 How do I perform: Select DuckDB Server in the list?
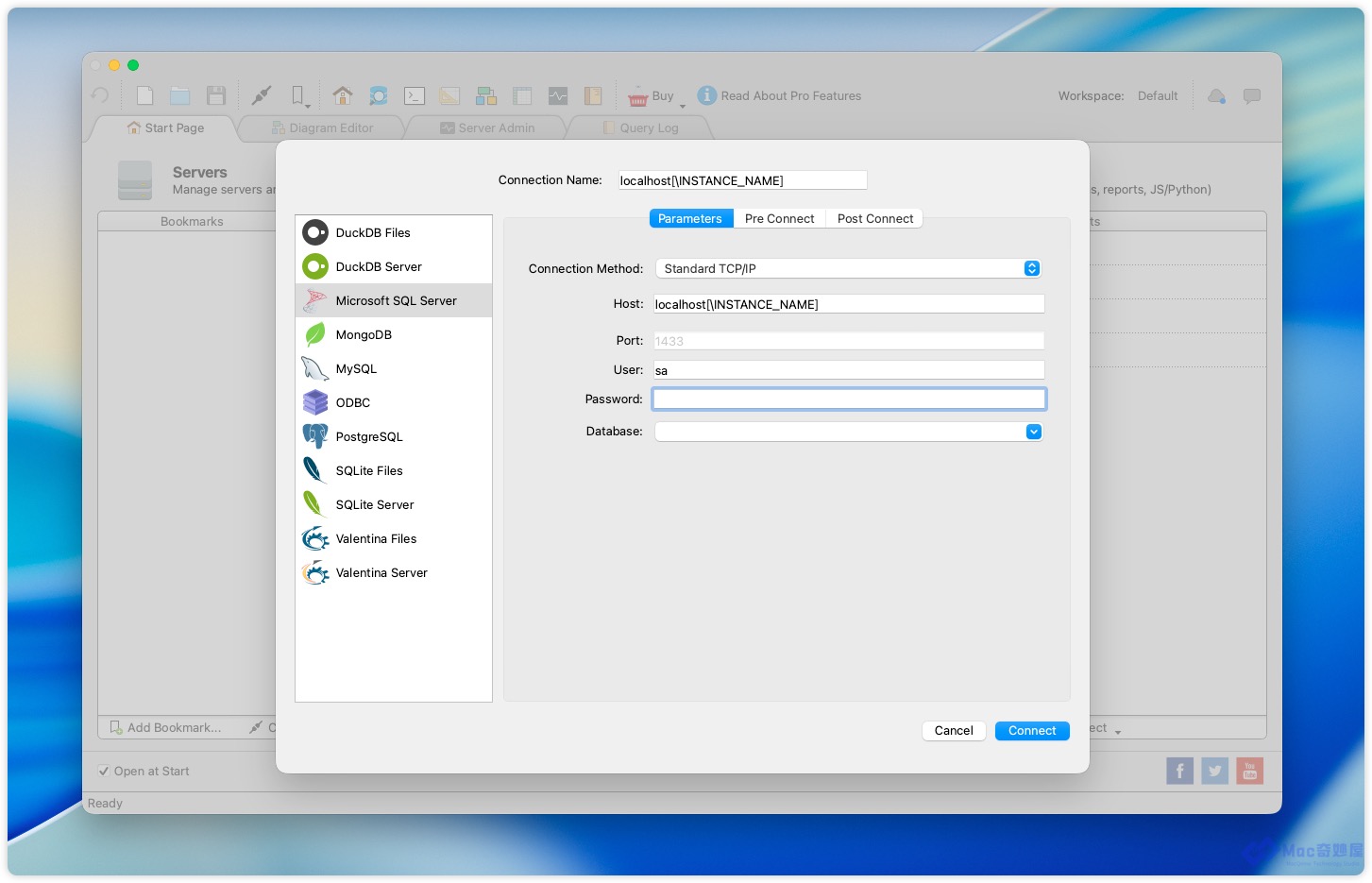coord(394,266)
